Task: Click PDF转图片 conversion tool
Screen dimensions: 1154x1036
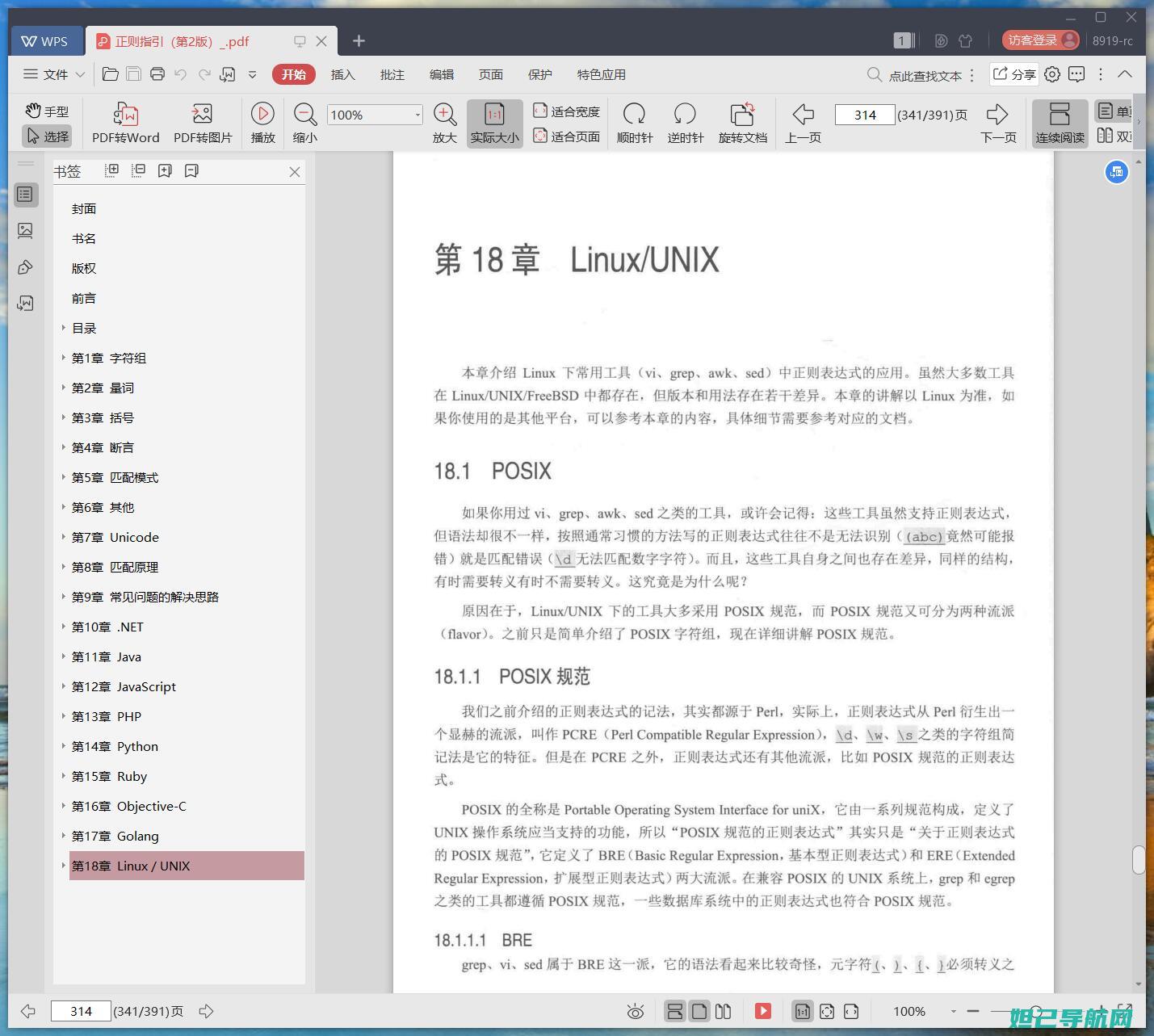Action: [x=203, y=123]
